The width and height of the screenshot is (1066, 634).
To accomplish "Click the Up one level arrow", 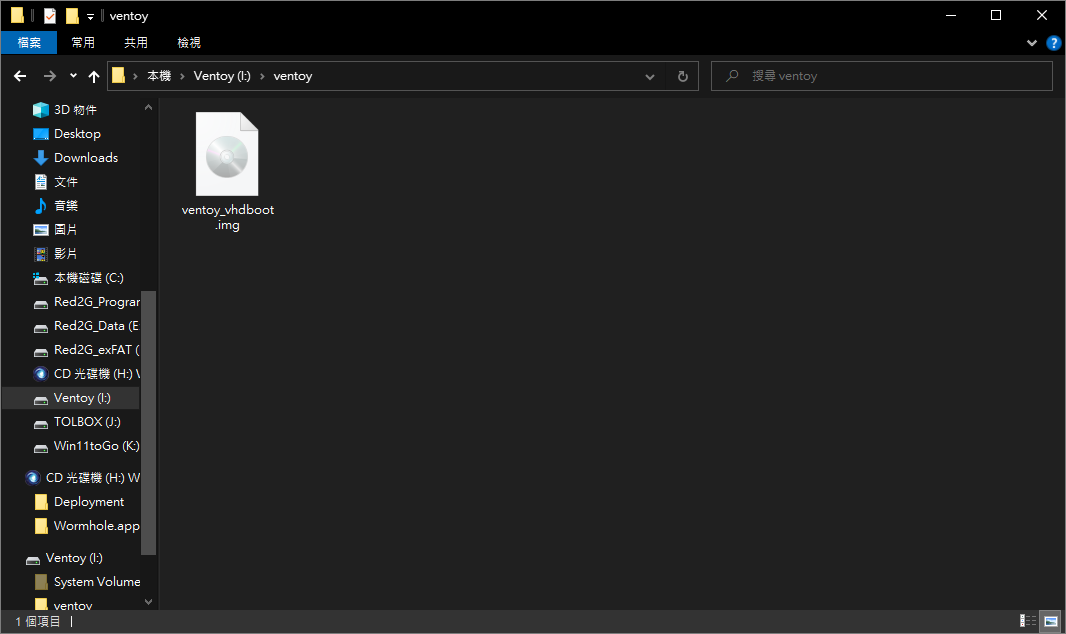I will pyautogui.click(x=94, y=76).
